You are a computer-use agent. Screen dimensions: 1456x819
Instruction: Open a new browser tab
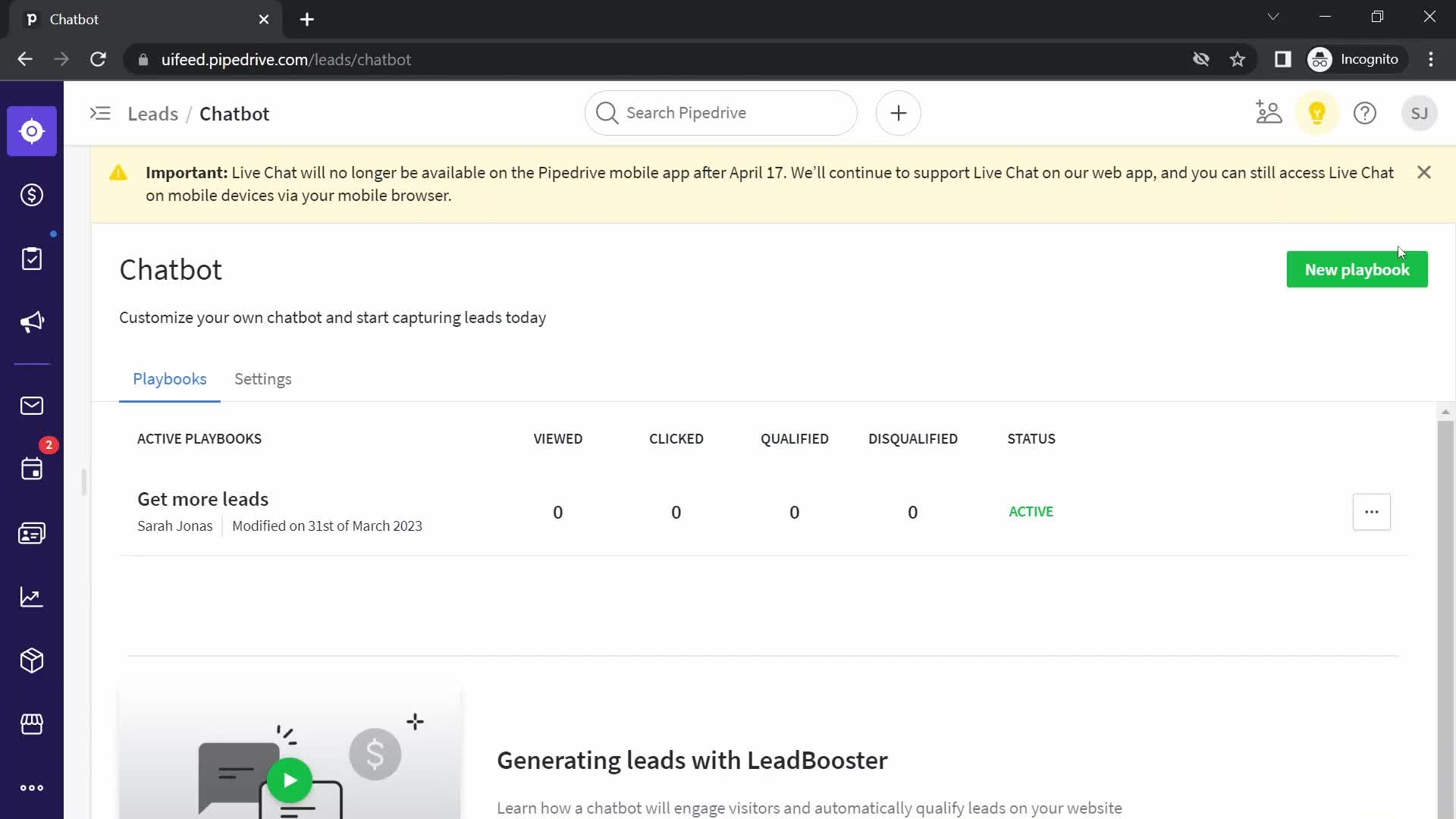307,19
